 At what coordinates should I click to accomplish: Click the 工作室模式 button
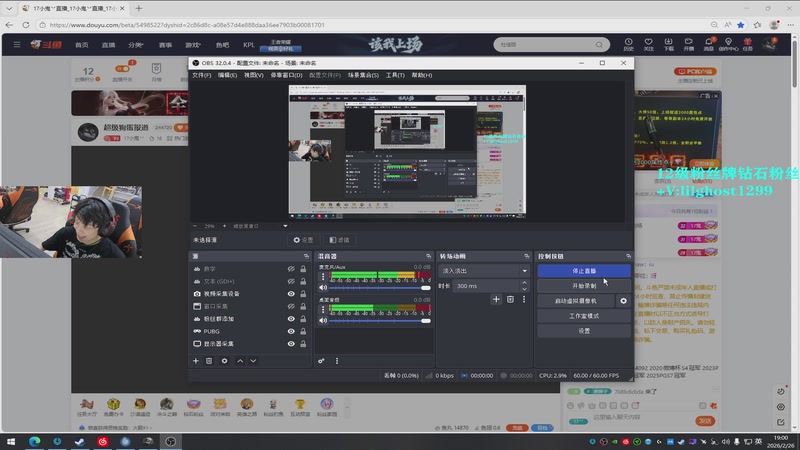[x=584, y=316]
